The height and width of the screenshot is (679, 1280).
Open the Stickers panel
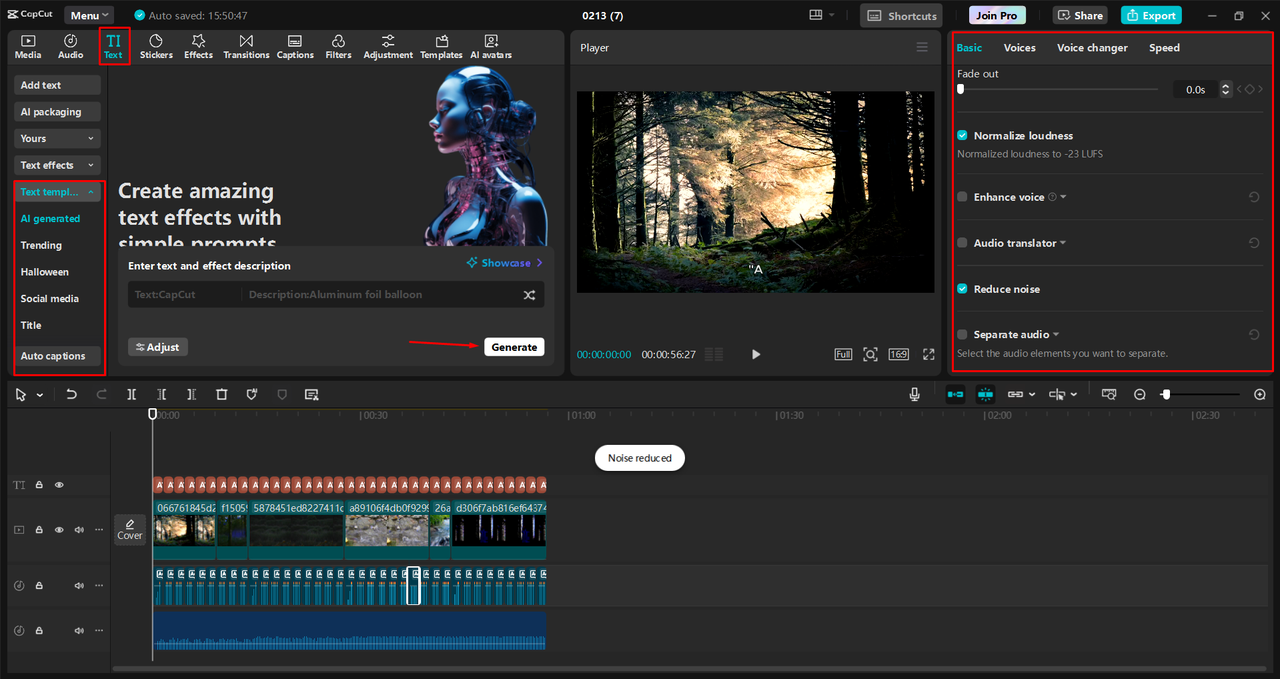tap(156, 46)
